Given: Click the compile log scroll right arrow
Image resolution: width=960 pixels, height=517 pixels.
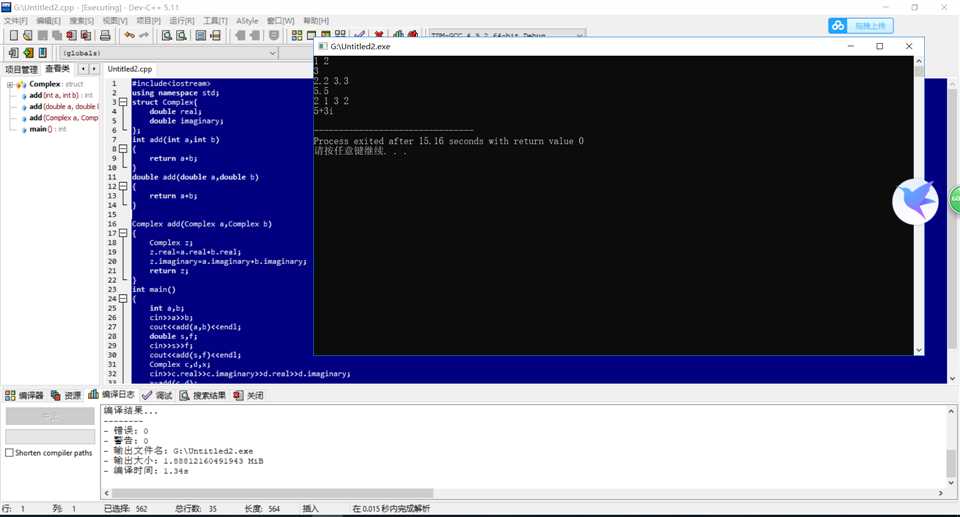Looking at the screenshot, I should coord(941,493).
